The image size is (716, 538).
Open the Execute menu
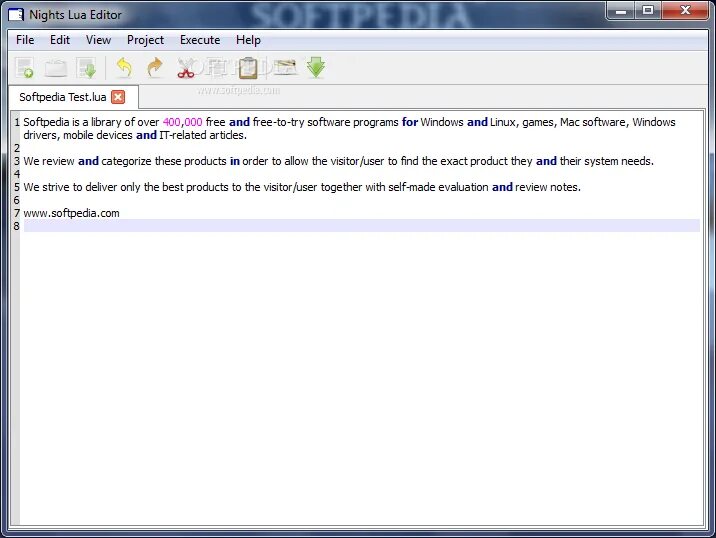click(200, 40)
